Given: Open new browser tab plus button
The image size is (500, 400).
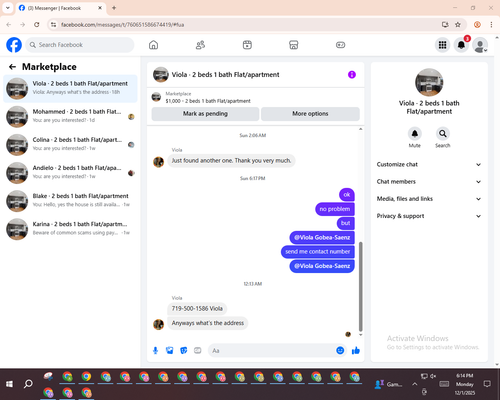Looking at the screenshot, I should (x=114, y=8).
